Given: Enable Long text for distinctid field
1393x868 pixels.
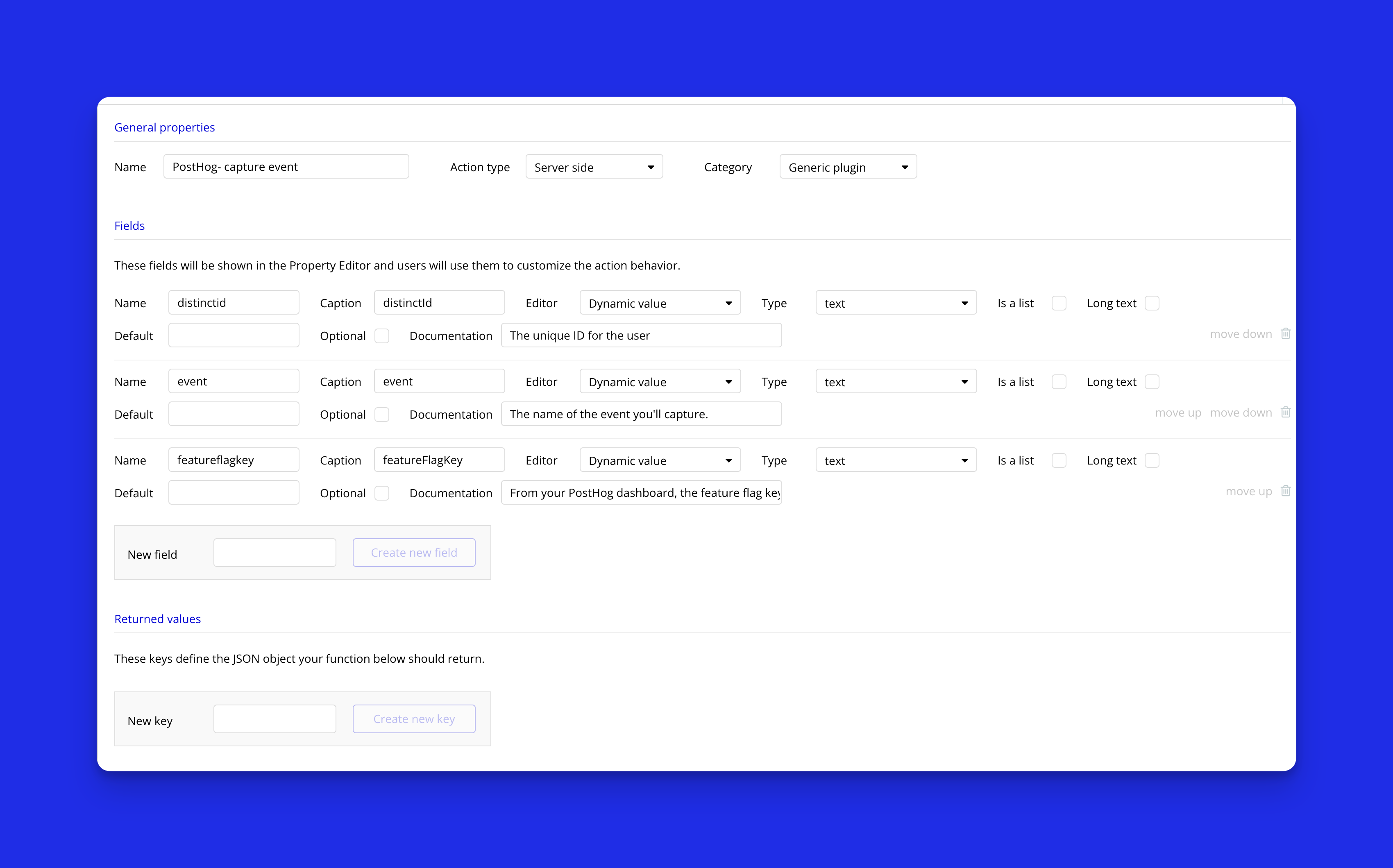Looking at the screenshot, I should (1152, 303).
